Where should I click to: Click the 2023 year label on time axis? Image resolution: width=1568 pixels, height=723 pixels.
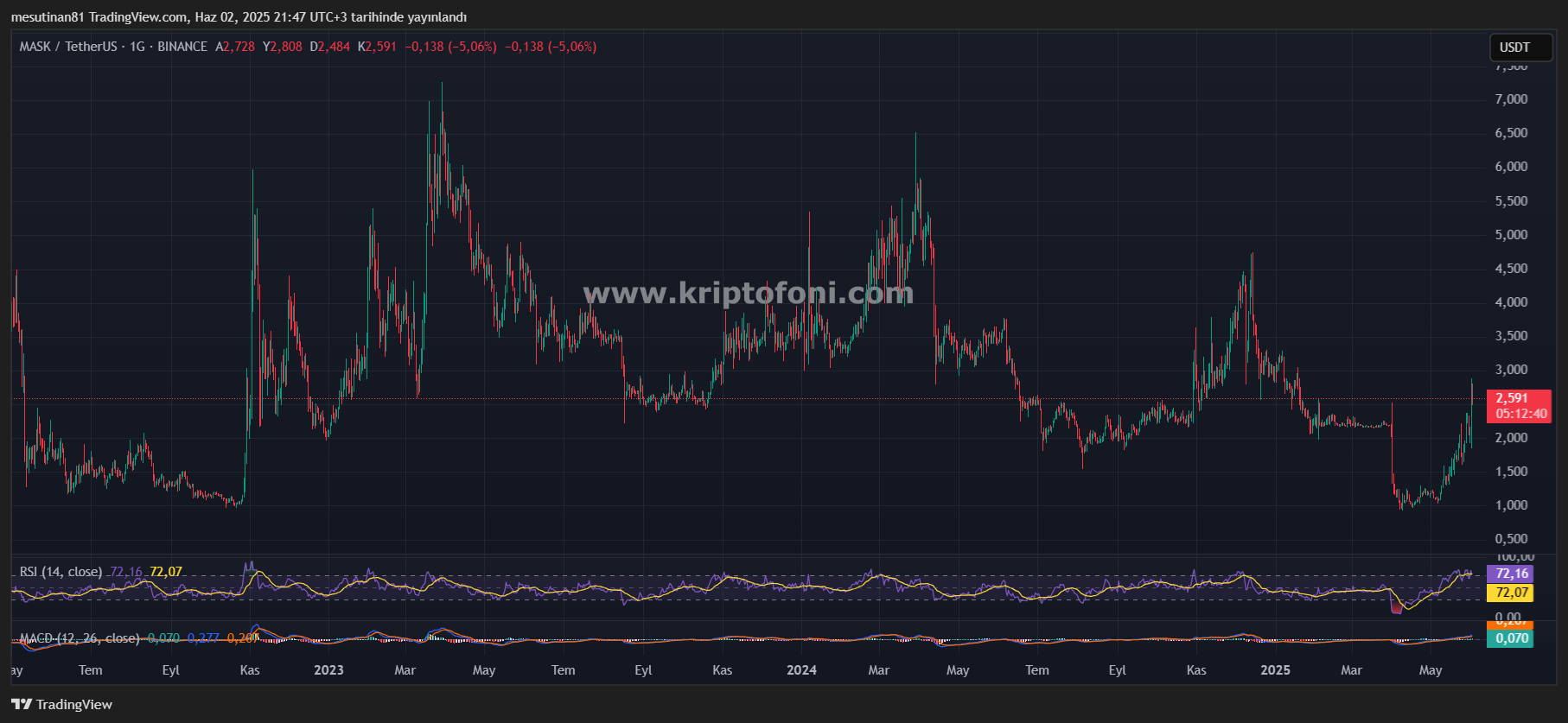328,670
